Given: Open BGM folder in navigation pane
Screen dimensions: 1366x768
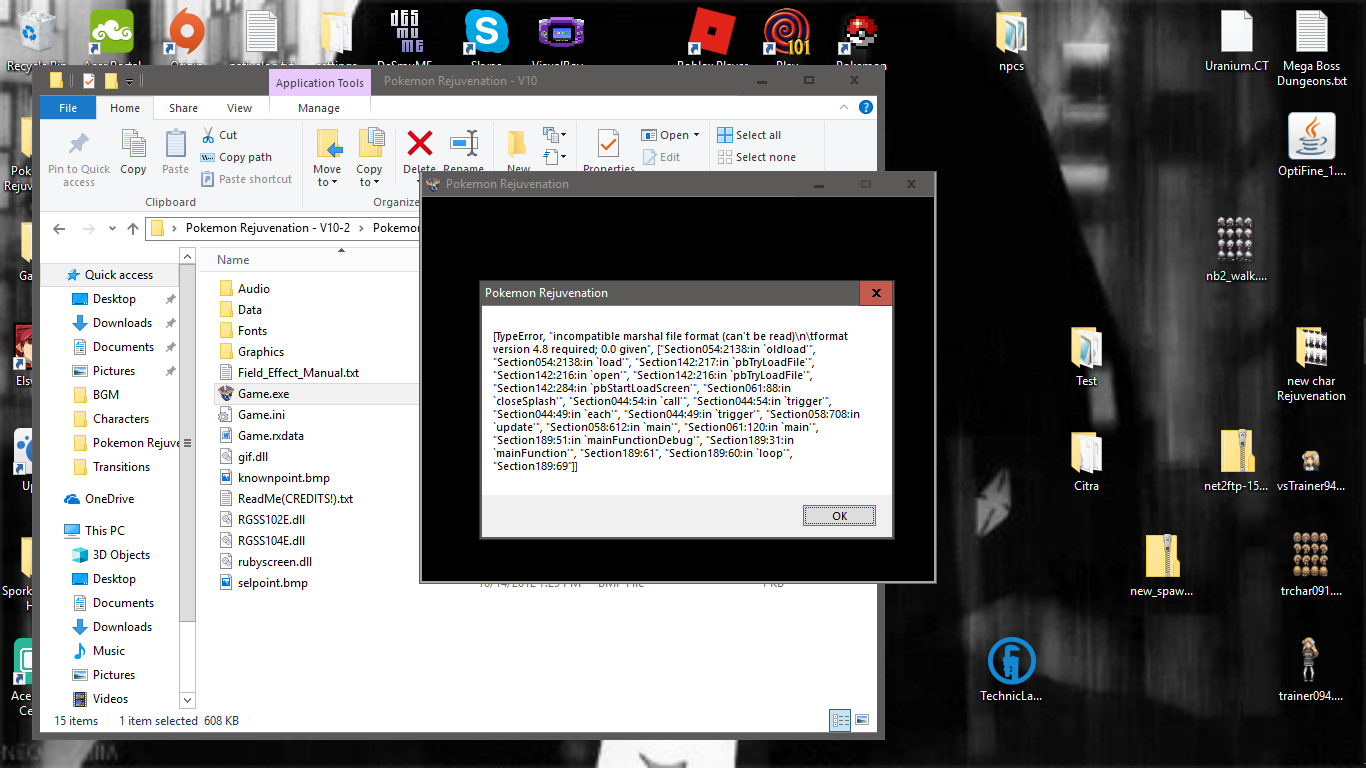Looking at the screenshot, I should point(105,395).
